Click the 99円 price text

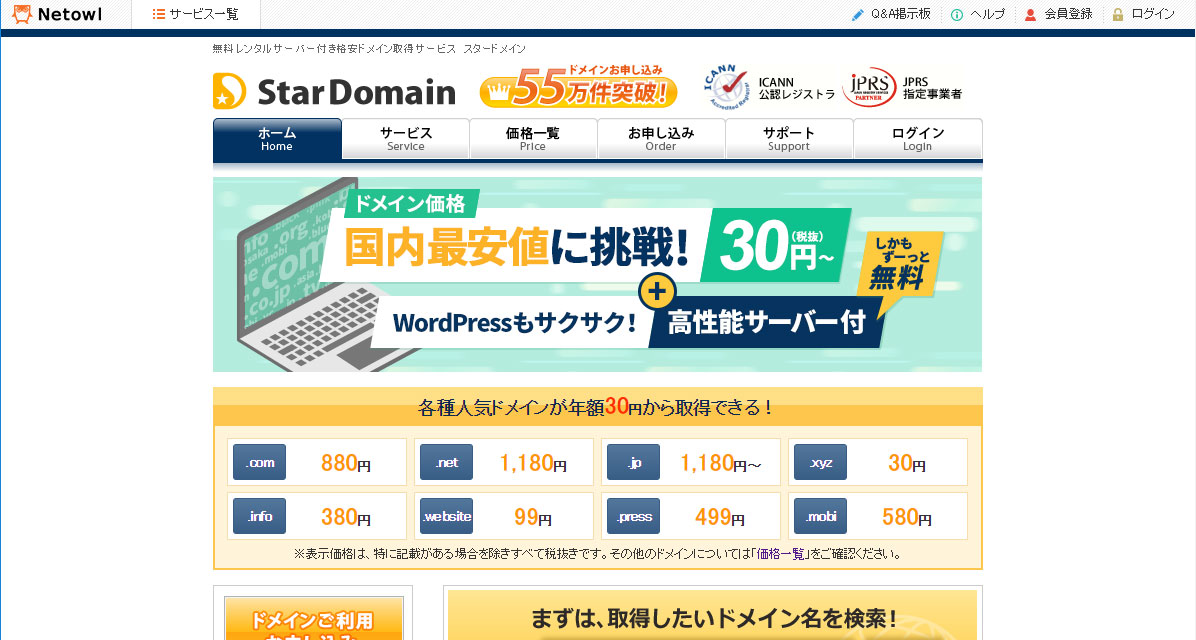click(532, 517)
